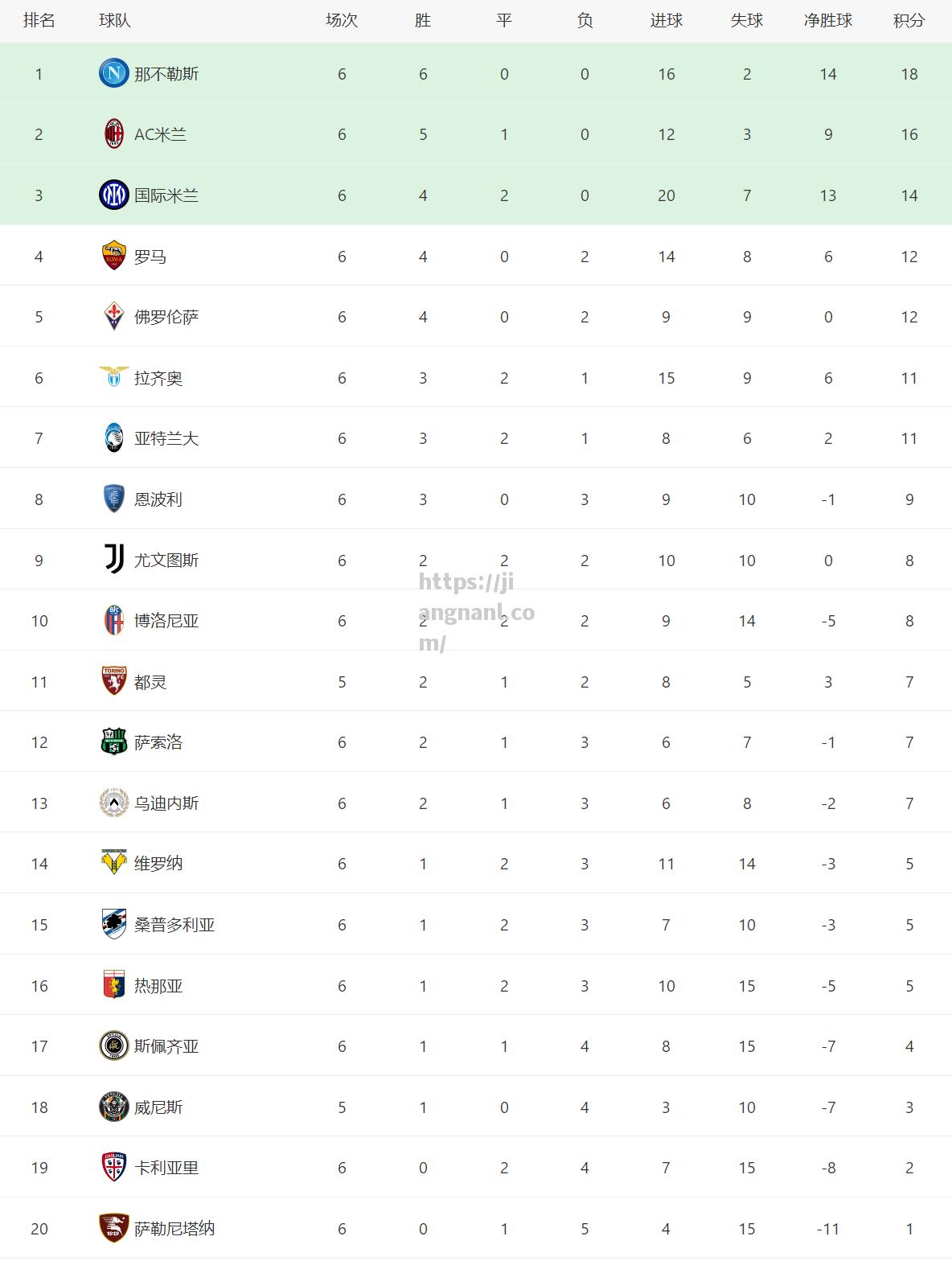Click the AC Milan crest icon

[114, 134]
